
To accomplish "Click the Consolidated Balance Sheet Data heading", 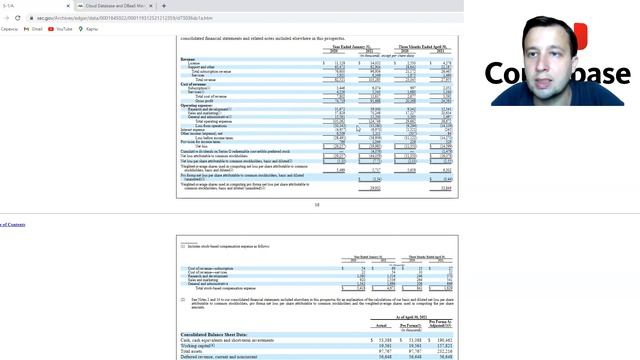I will coord(214,335).
